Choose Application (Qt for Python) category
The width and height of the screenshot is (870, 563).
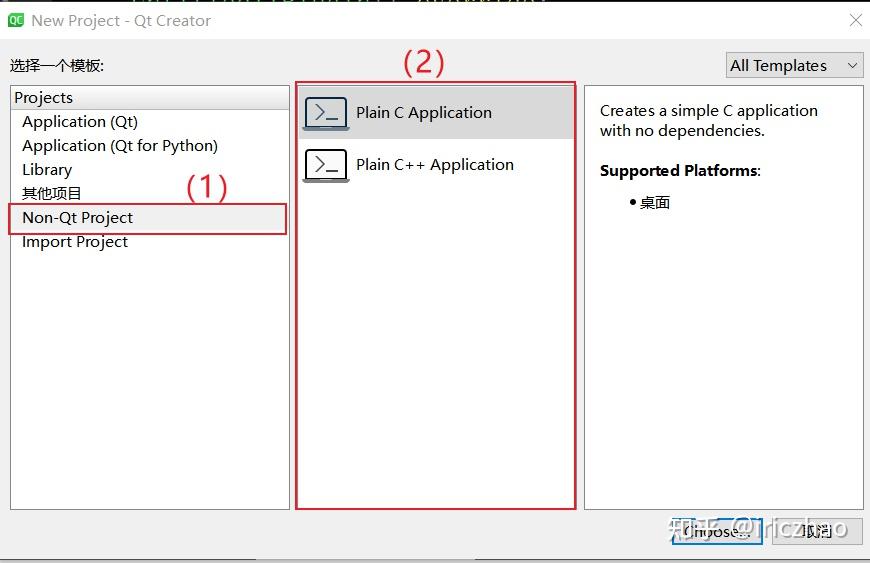click(x=120, y=146)
